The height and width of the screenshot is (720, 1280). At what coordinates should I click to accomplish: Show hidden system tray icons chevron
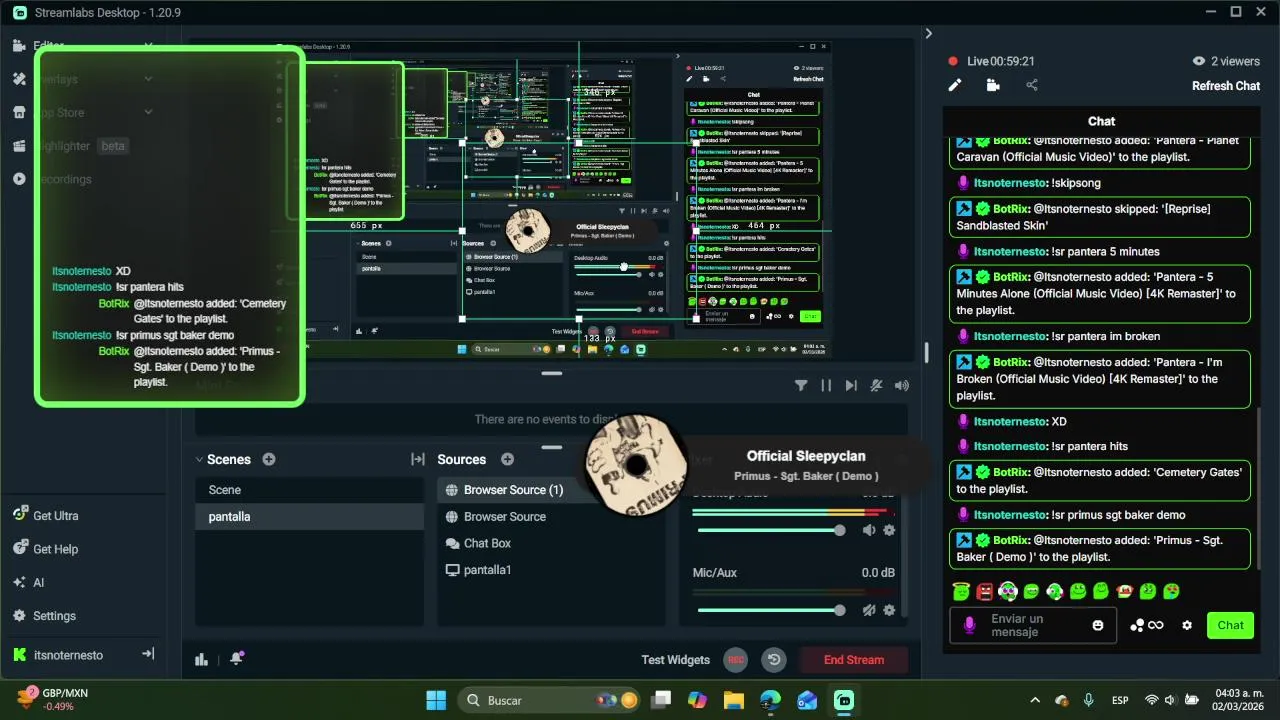click(1035, 700)
